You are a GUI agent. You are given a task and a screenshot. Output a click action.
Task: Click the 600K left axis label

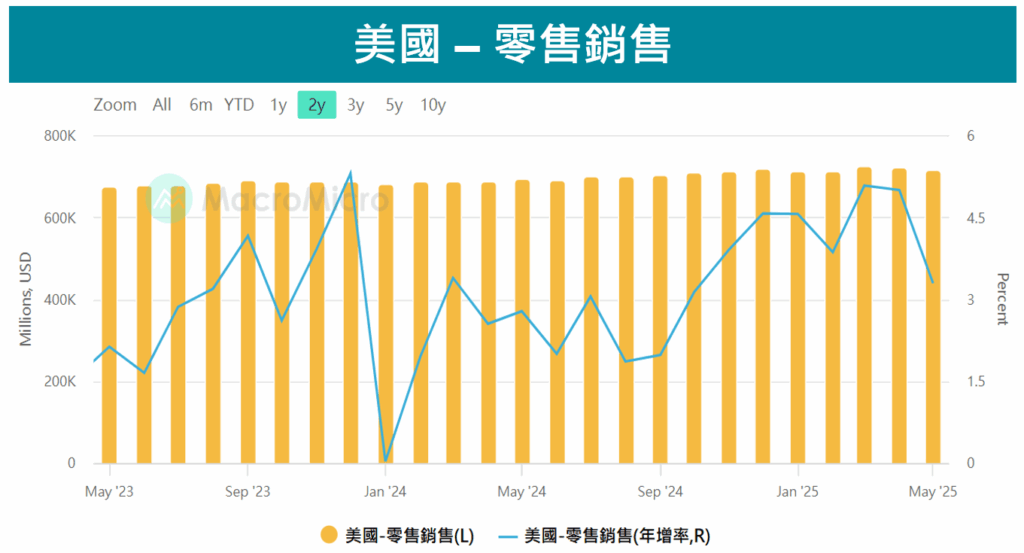60,218
